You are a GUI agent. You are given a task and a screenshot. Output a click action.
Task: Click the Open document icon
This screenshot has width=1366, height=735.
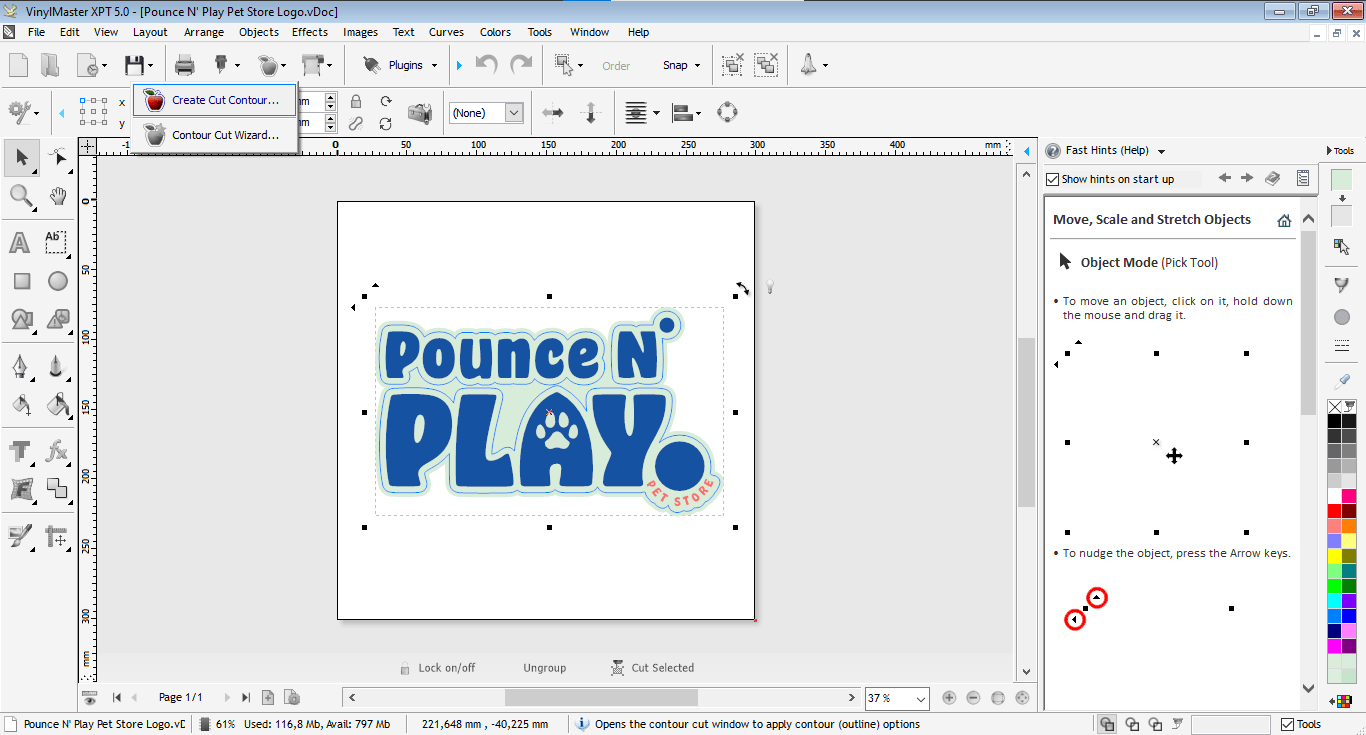(x=49, y=65)
